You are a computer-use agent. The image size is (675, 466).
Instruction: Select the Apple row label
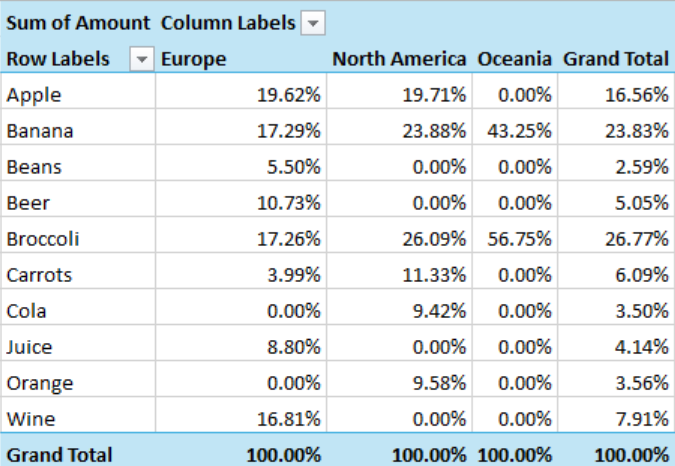[x=34, y=96]
